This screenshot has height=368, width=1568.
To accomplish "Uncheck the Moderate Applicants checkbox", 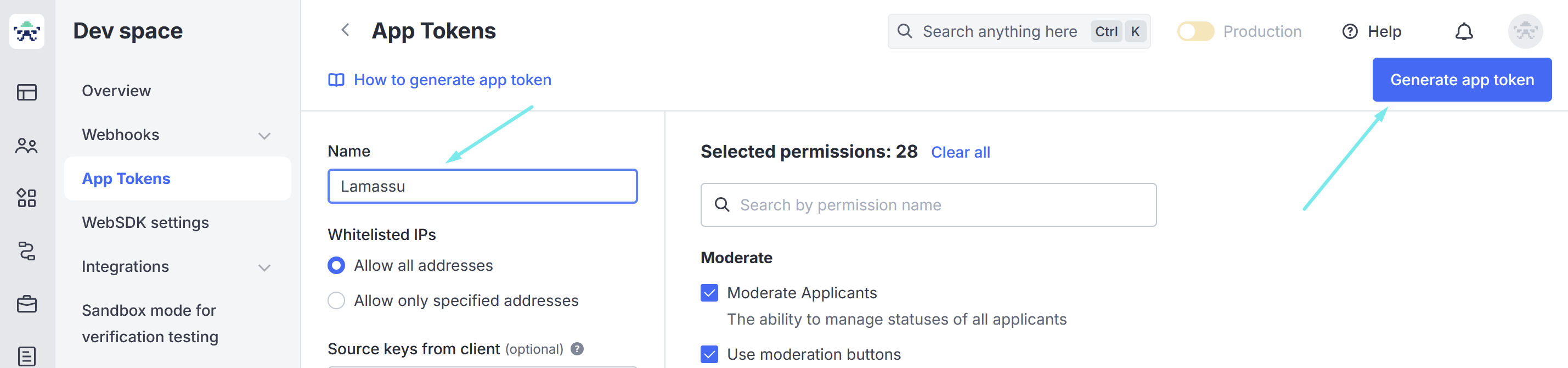I will click(709, 293).
